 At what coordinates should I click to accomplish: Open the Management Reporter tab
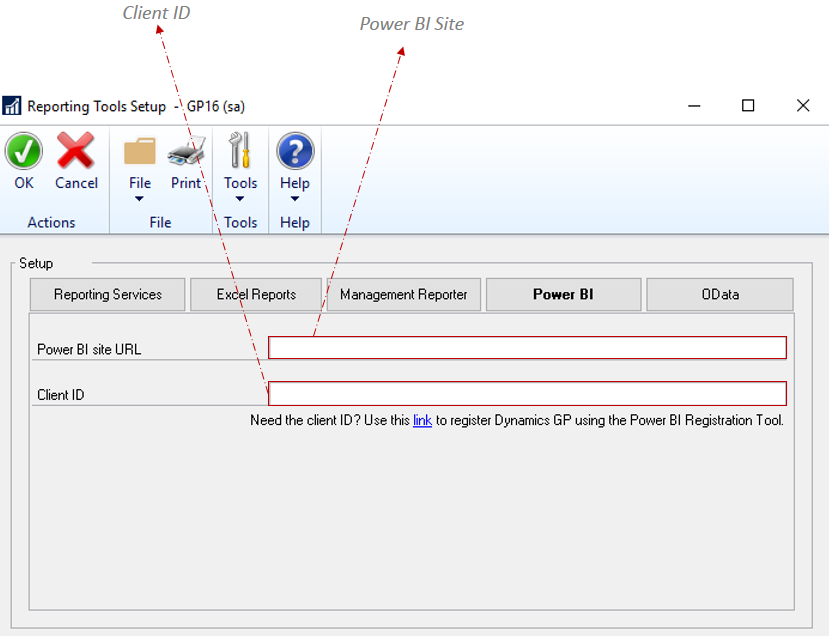(404, 294)
